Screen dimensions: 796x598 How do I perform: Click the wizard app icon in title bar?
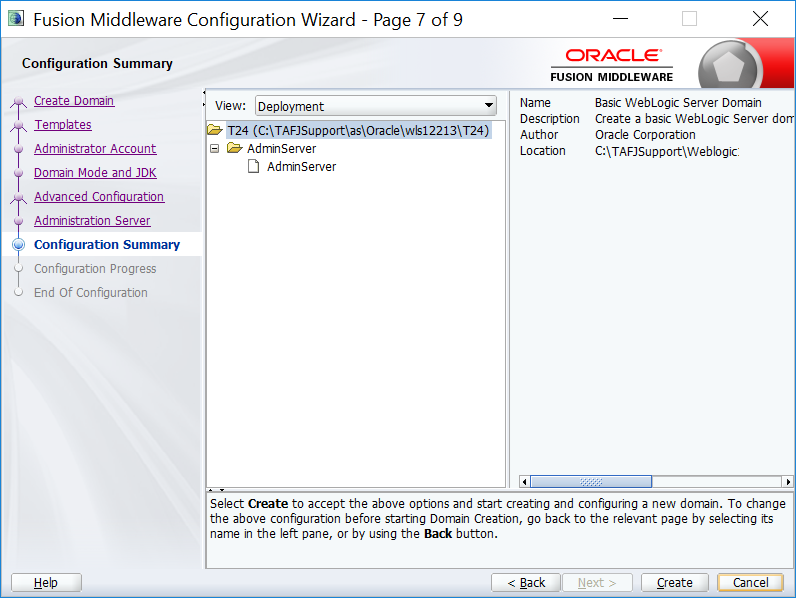[16, 19]
